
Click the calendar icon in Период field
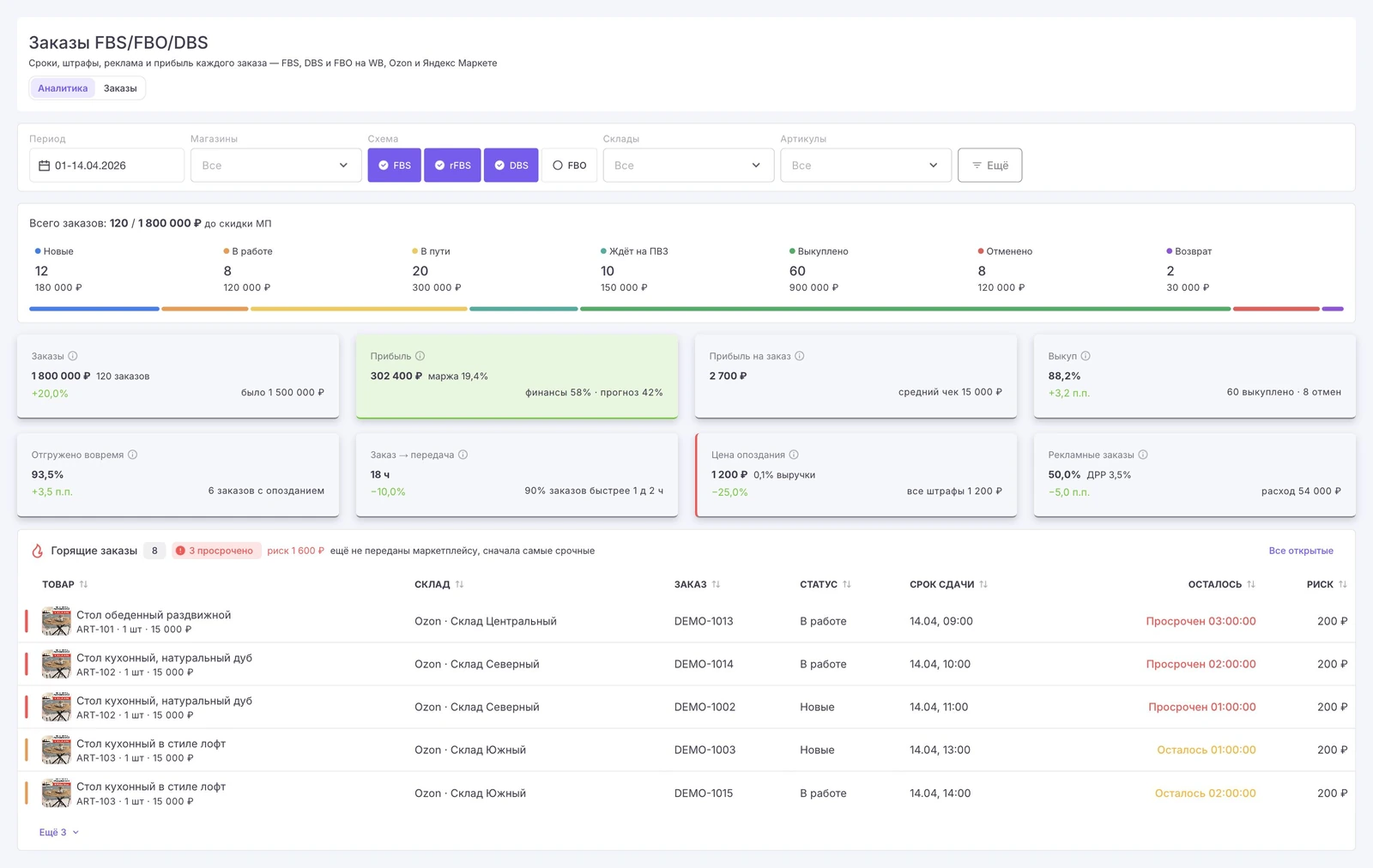[45, 166]
